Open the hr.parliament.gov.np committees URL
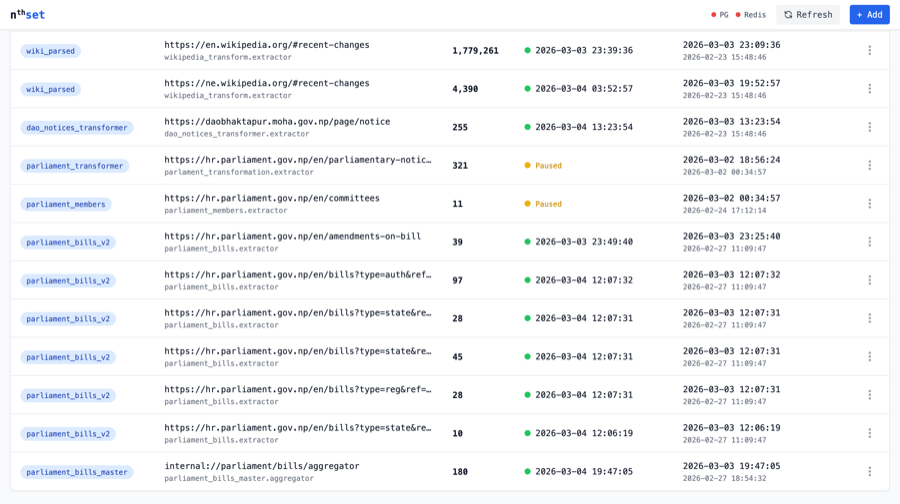The height and width of the screenshot is (504, 900). tap(272, 198)
